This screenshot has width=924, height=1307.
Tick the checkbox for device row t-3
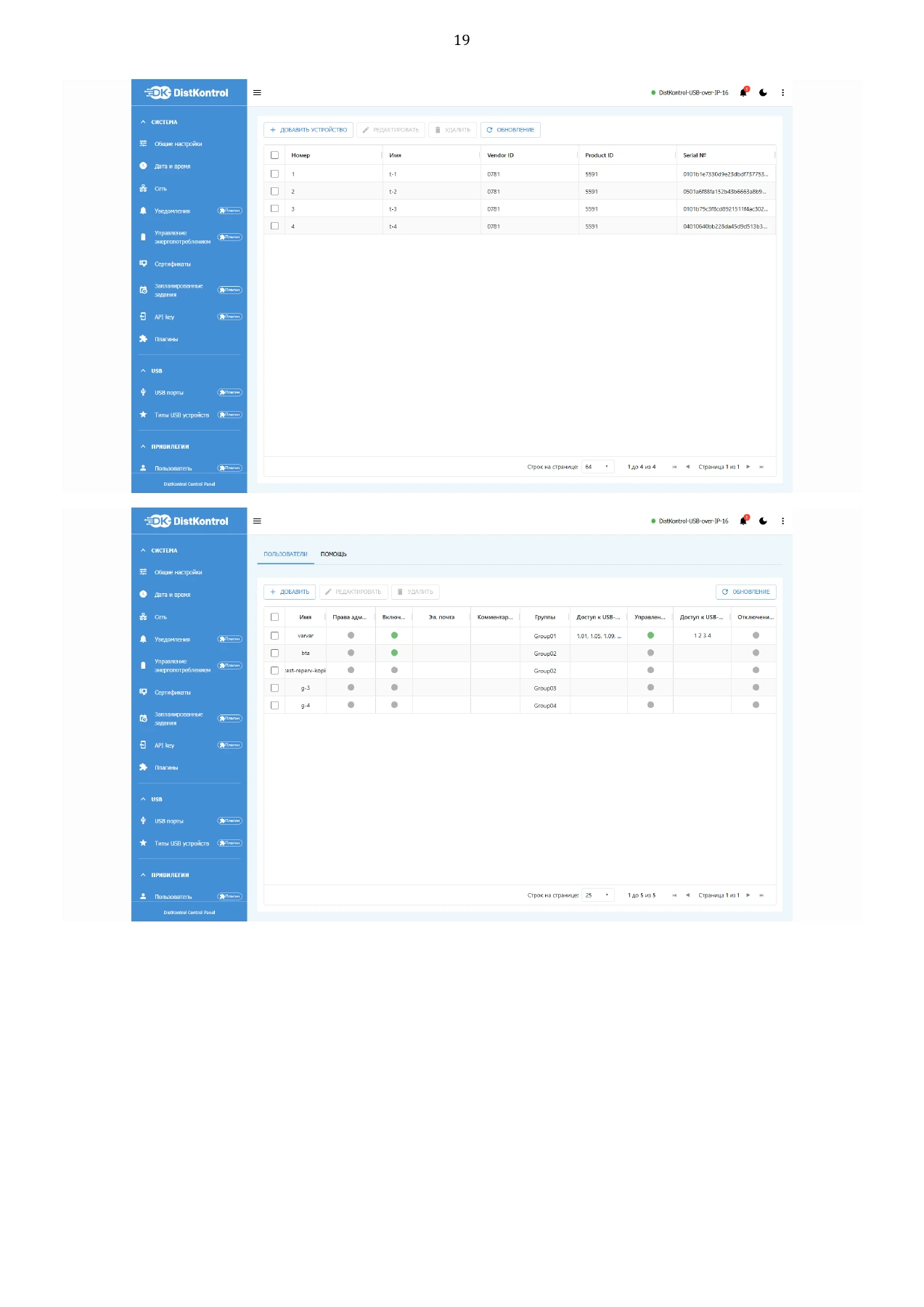(x=274, y=209)
